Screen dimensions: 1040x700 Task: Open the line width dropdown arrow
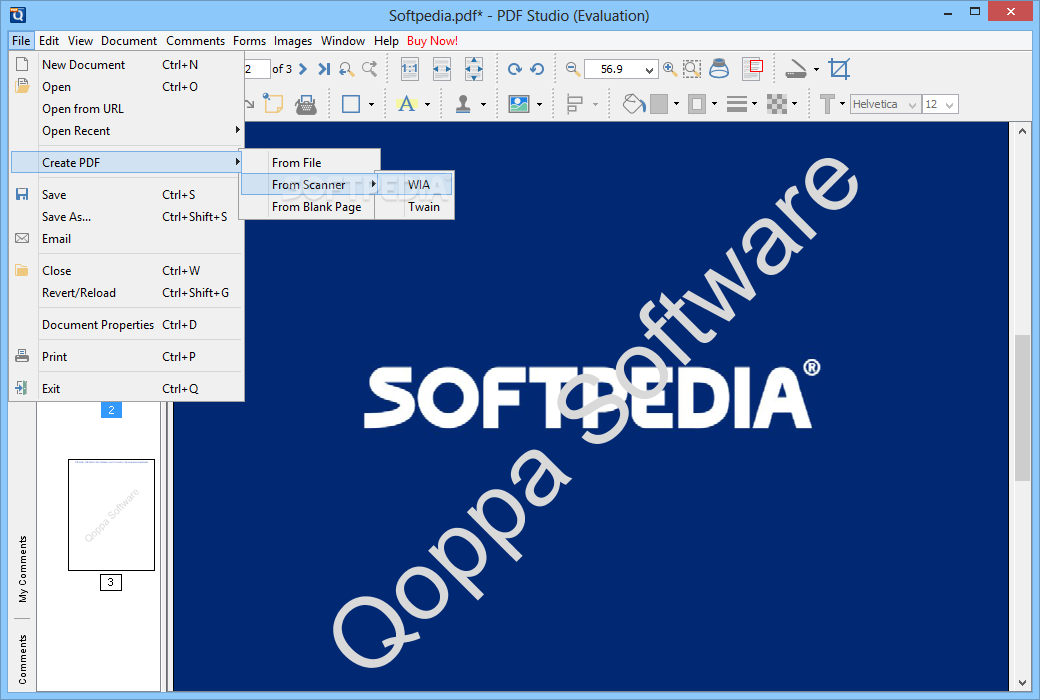click(x=754, y=104)
